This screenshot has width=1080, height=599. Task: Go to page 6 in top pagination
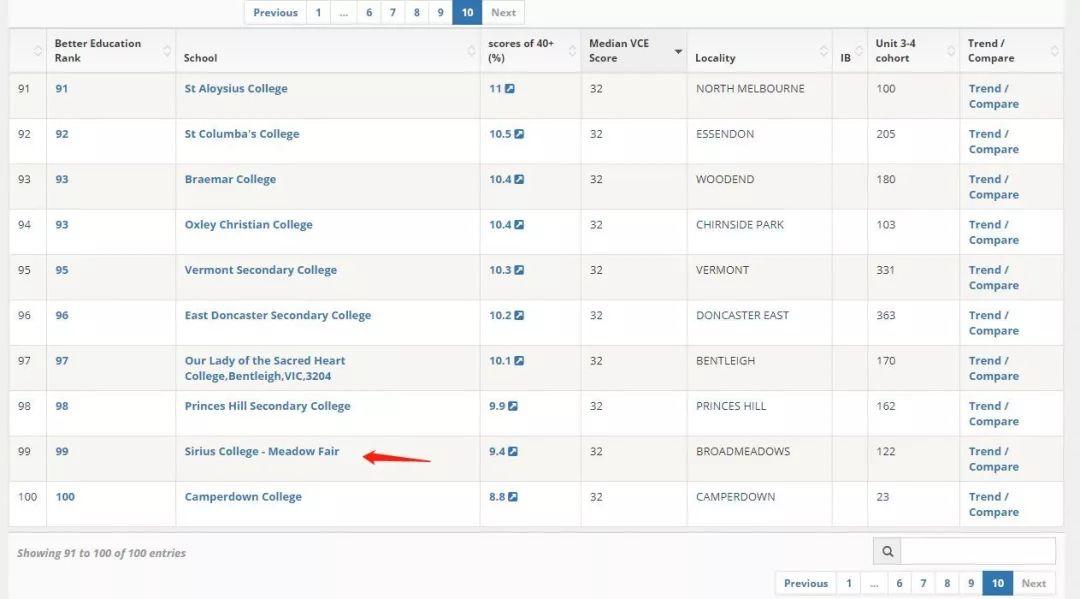[369, 12]
